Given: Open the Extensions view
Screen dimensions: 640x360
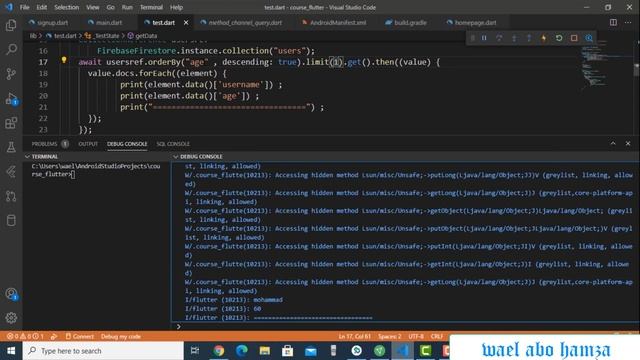Looking at the screenshot, I should tap(11, 123).
